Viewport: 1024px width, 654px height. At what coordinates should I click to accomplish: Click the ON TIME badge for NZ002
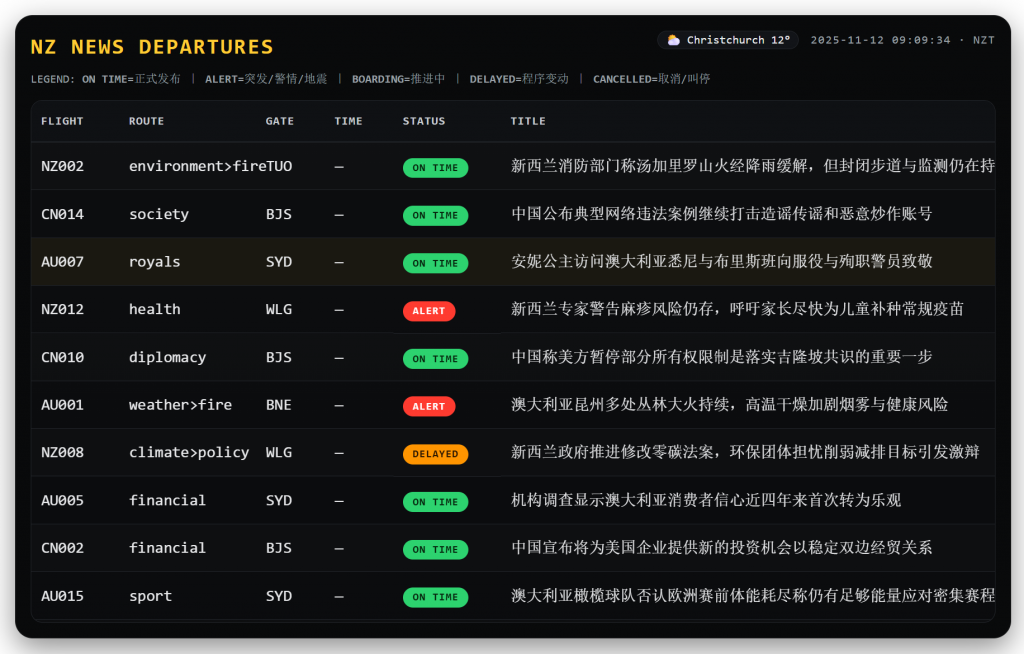point(435,168)
